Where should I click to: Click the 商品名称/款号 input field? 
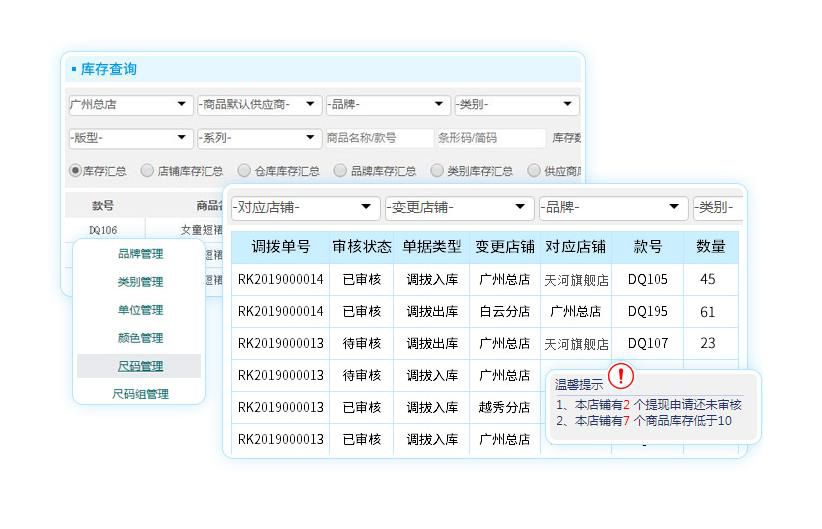pos(380,138)
